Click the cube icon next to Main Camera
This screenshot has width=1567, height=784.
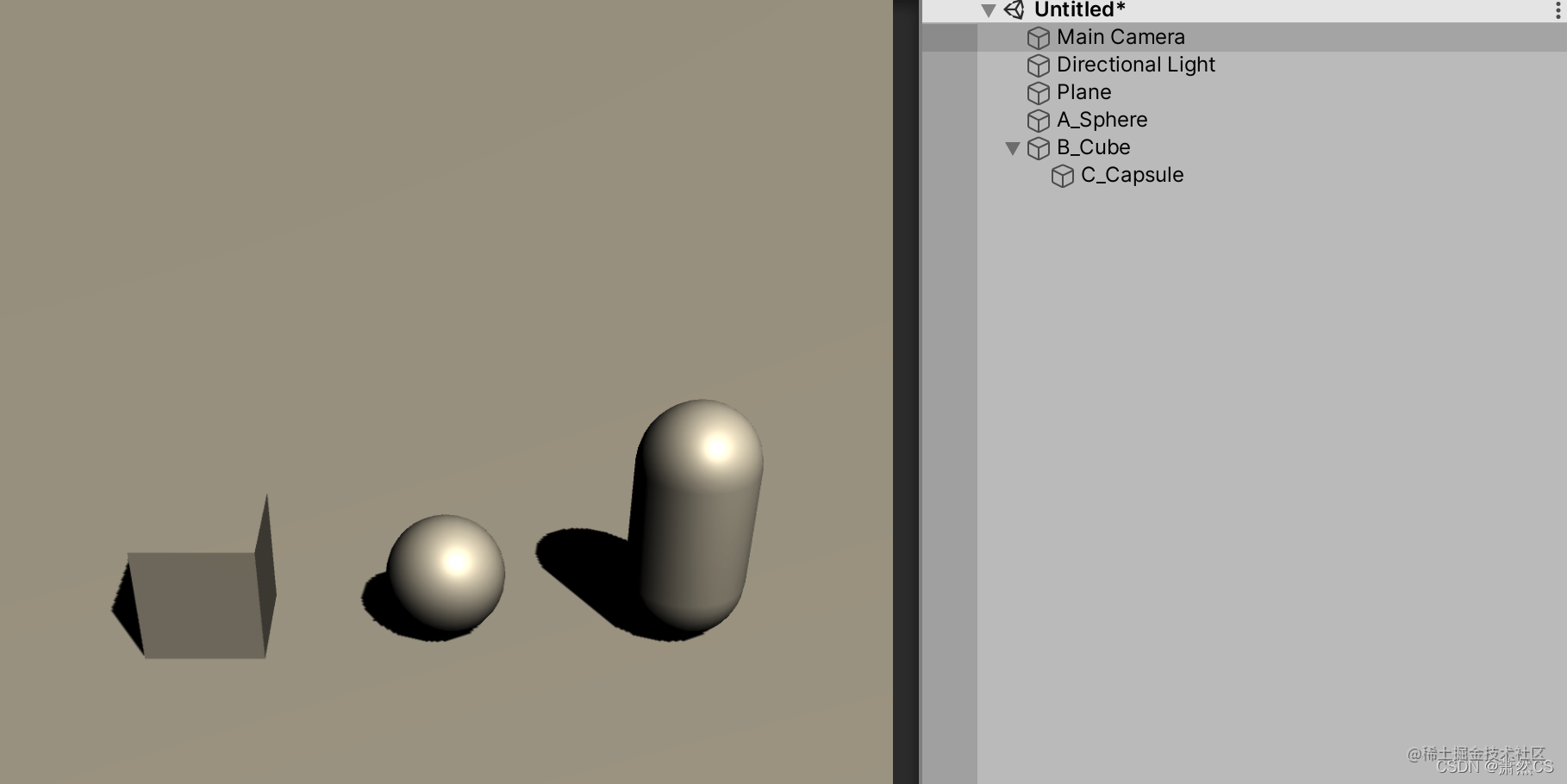tap(1039, 37)
